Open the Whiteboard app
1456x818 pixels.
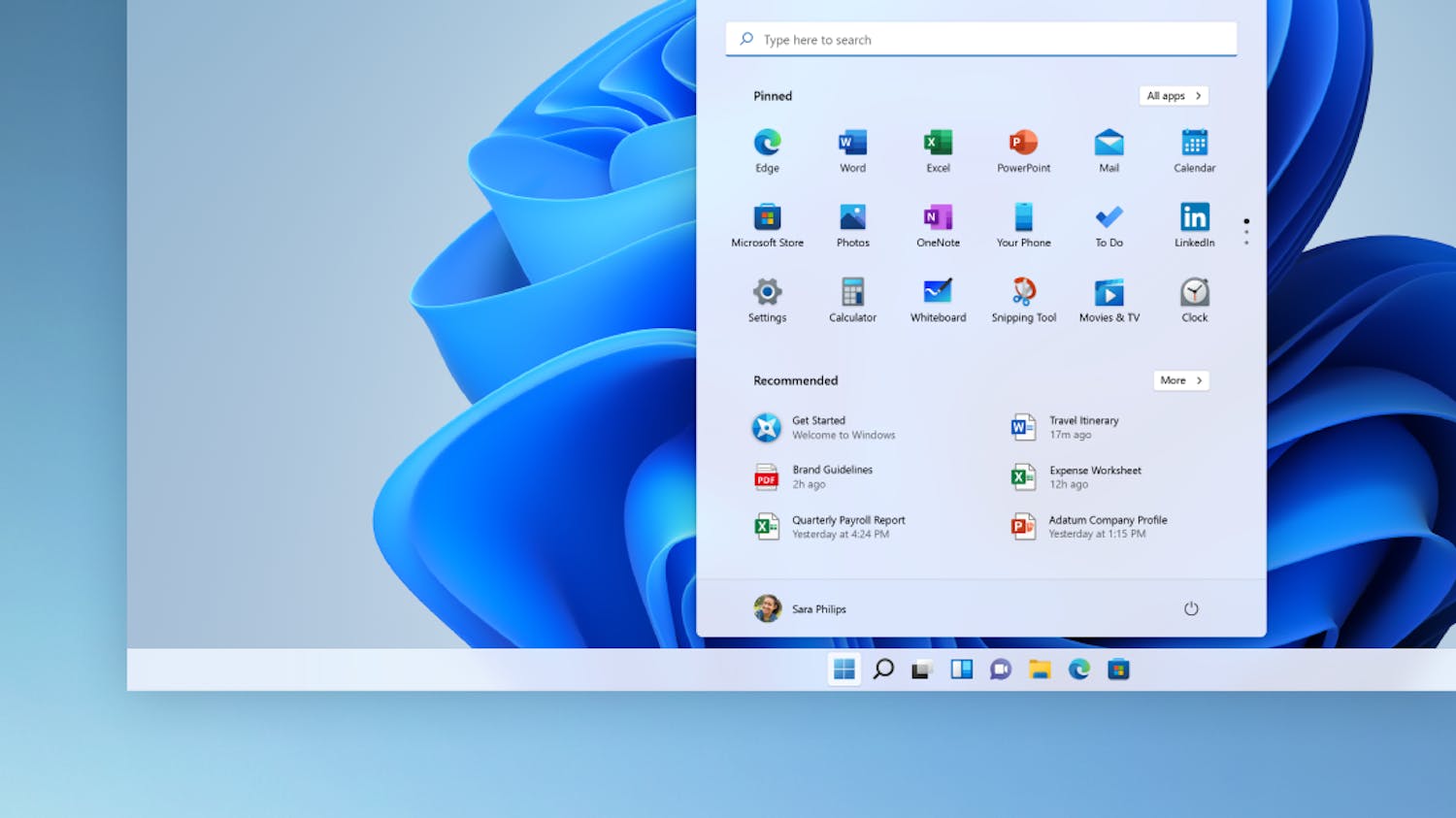coord(937,299)
